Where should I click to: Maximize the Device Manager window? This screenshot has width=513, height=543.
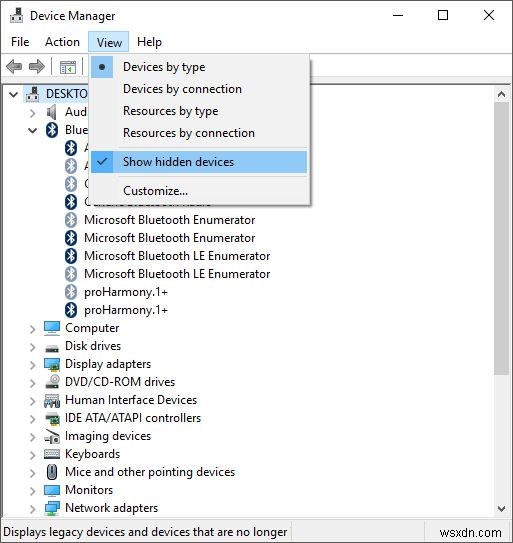pos(443,15)
